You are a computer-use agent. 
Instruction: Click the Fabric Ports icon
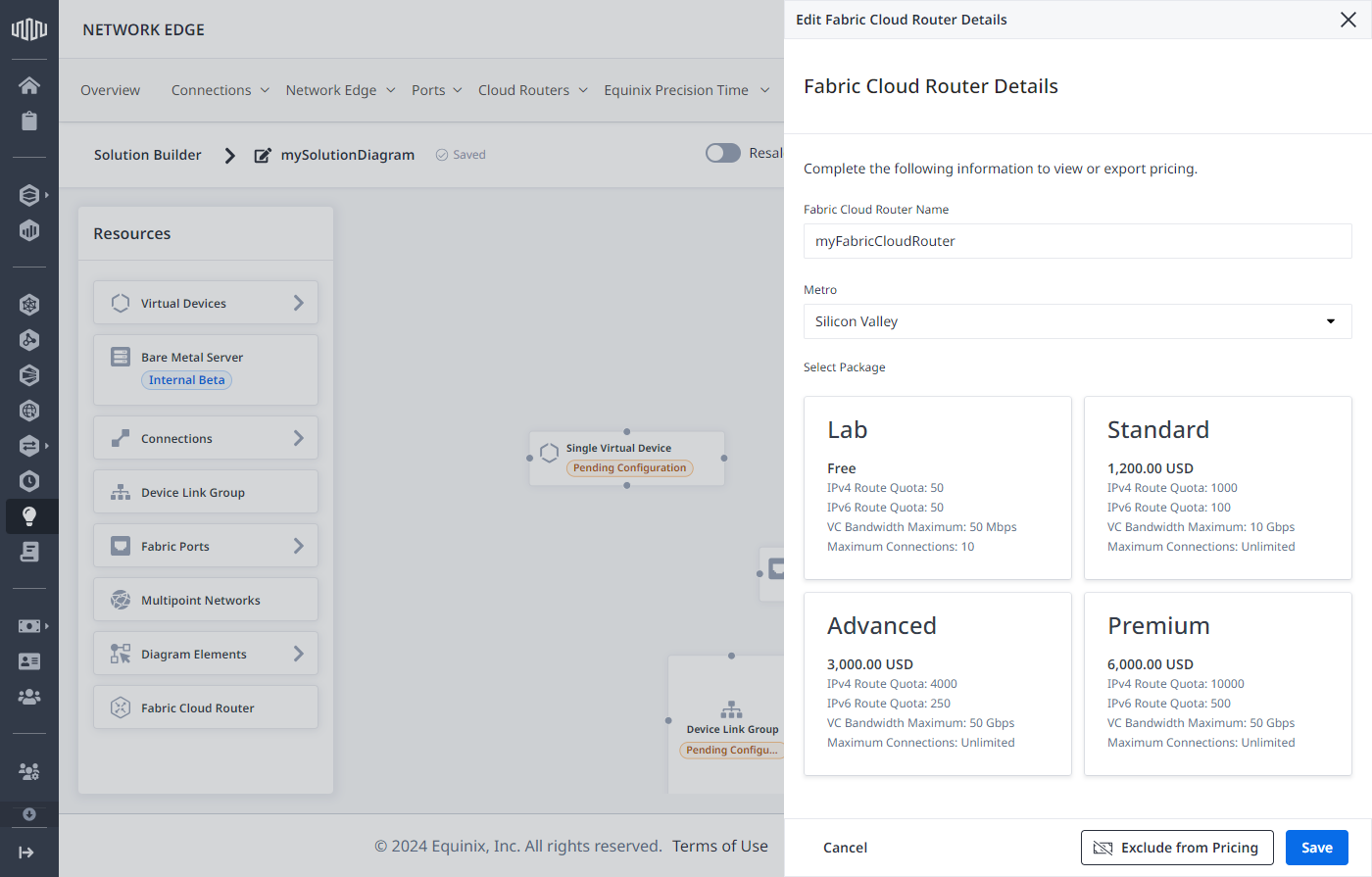[x=121, y=546]
